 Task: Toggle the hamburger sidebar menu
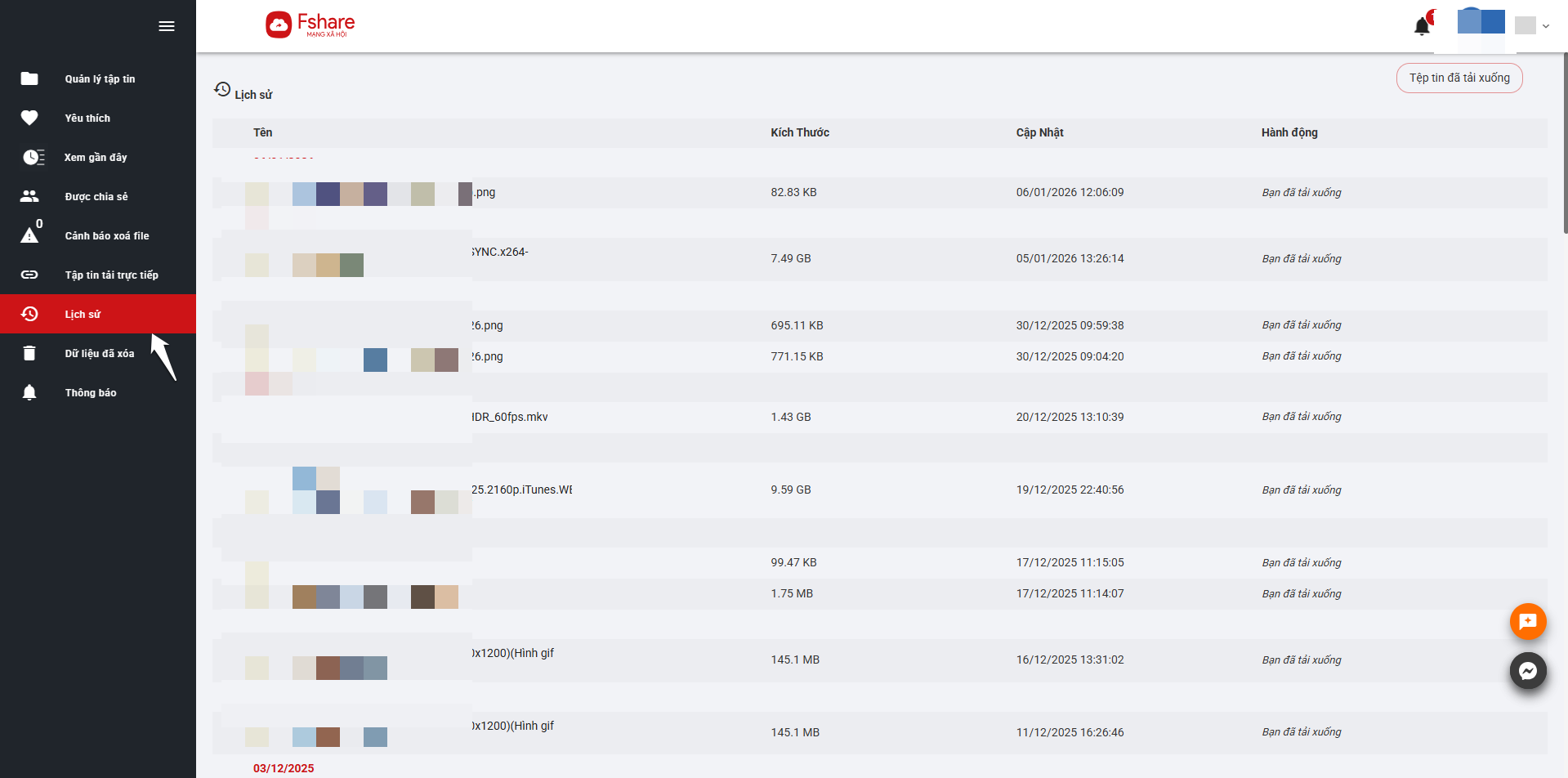coord(167,26)
